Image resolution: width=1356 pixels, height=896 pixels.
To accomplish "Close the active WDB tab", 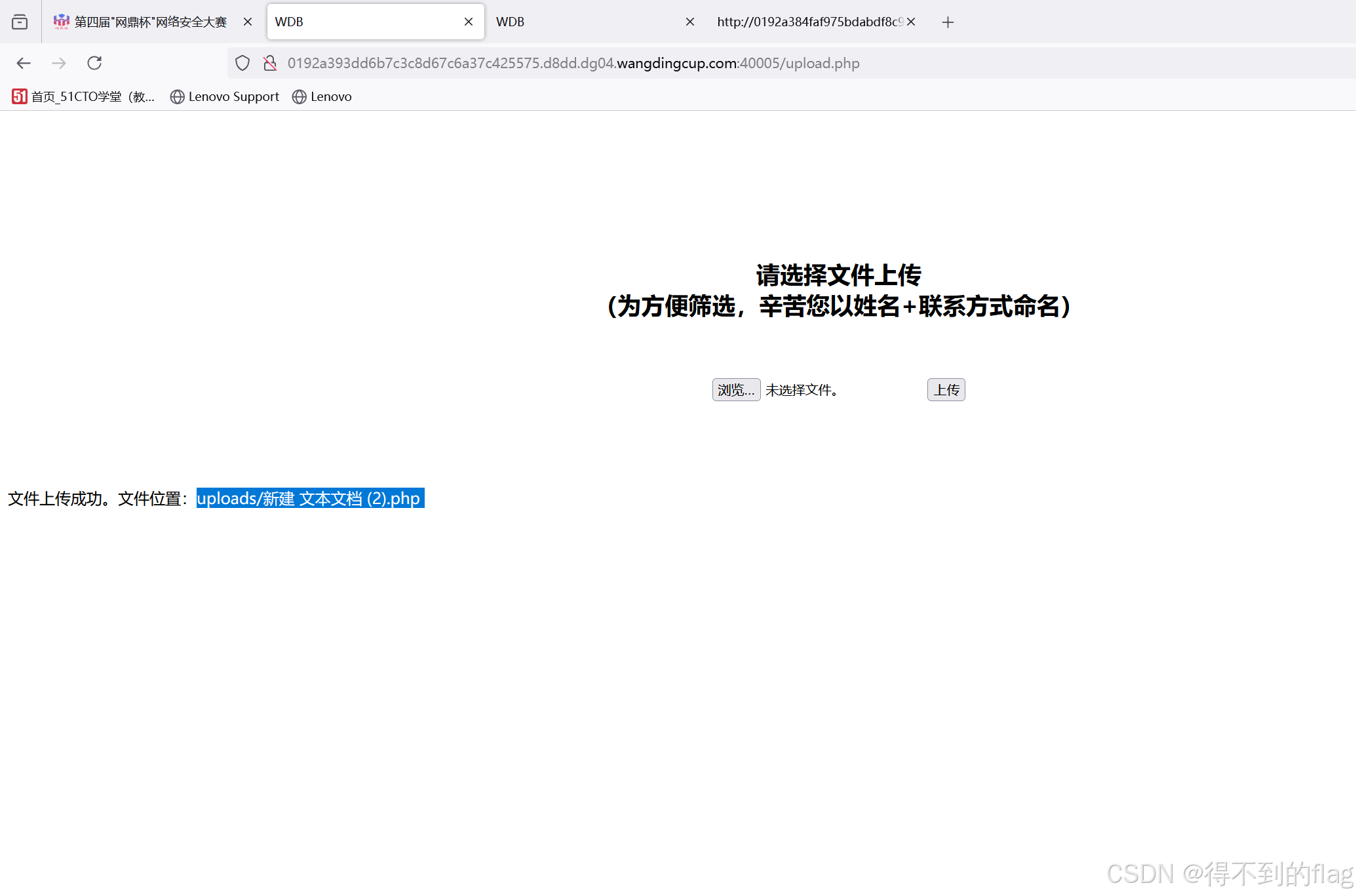I will (469, 22).
